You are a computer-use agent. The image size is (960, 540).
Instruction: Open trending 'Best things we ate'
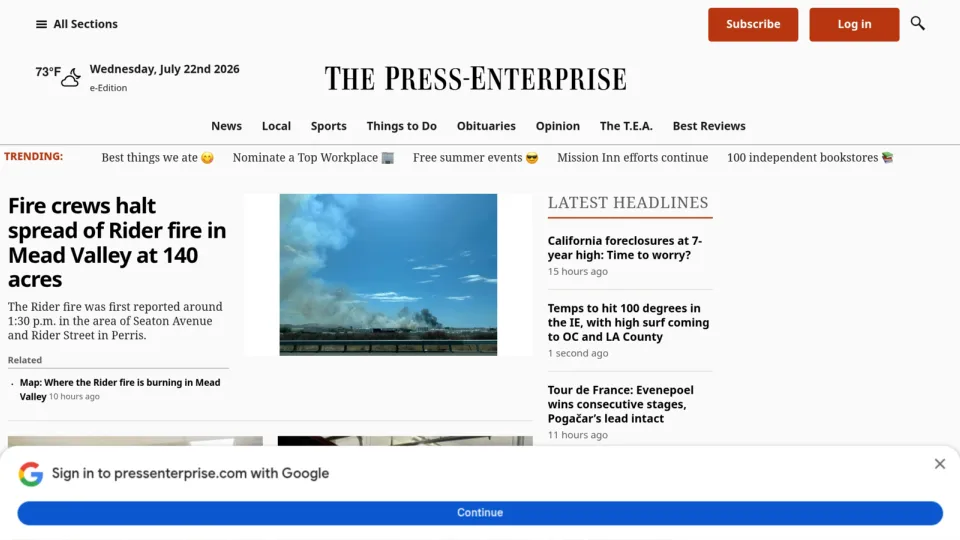tap(157, 158)
